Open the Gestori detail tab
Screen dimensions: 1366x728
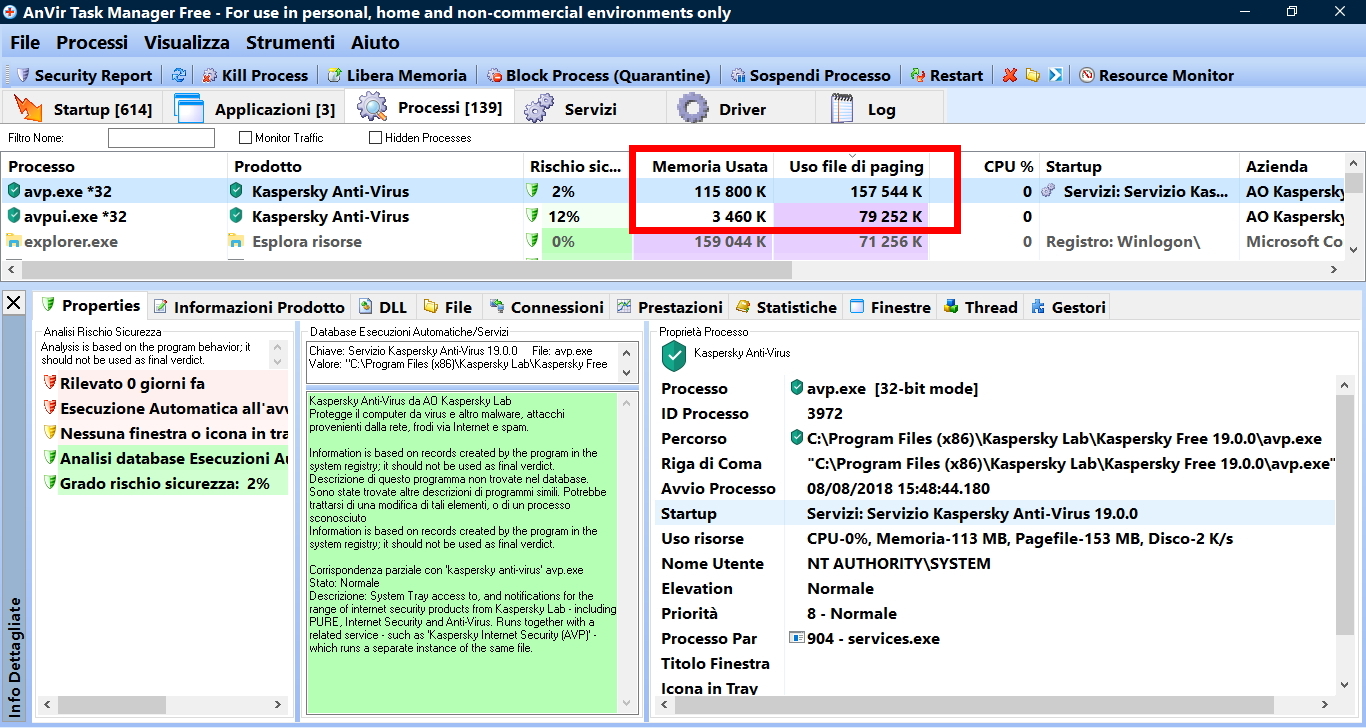click(1068, 307)
